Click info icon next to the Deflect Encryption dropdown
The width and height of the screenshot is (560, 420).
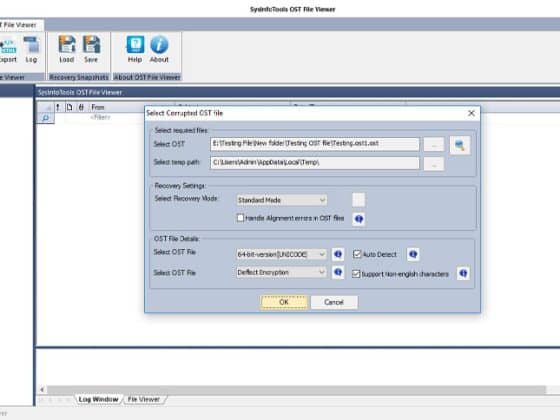click(x=338, y=272)
